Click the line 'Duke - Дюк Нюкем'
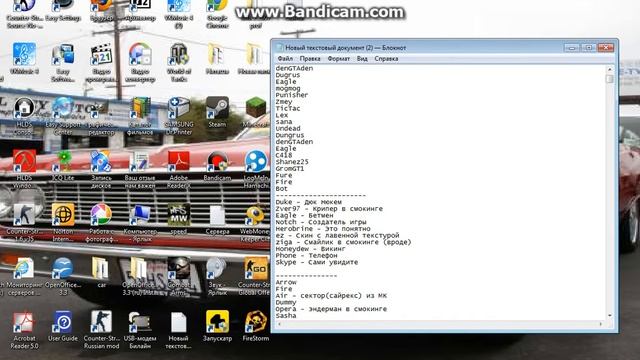 click(309, 202)
